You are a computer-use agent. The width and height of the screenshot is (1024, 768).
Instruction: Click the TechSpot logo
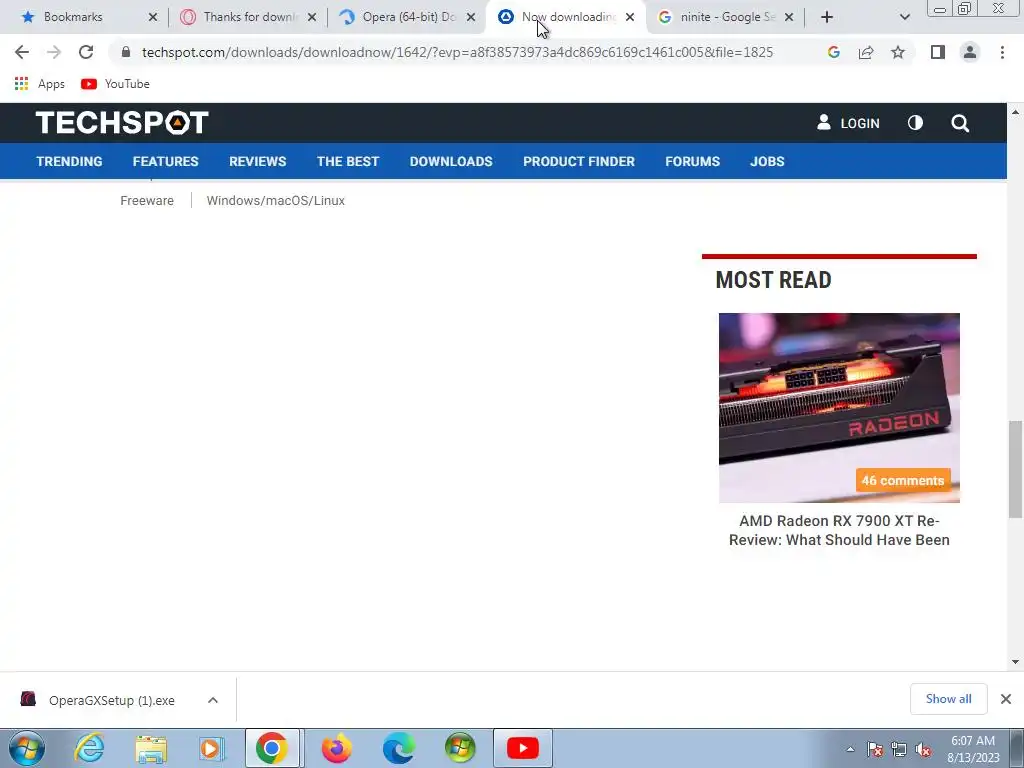122,123
